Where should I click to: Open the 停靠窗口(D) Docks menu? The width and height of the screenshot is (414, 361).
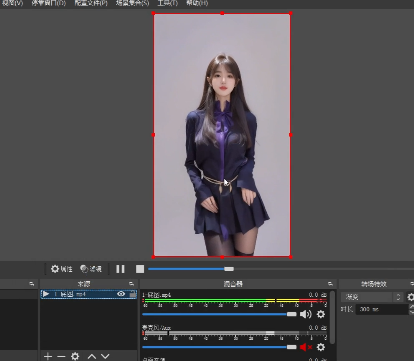coord(49,3)
